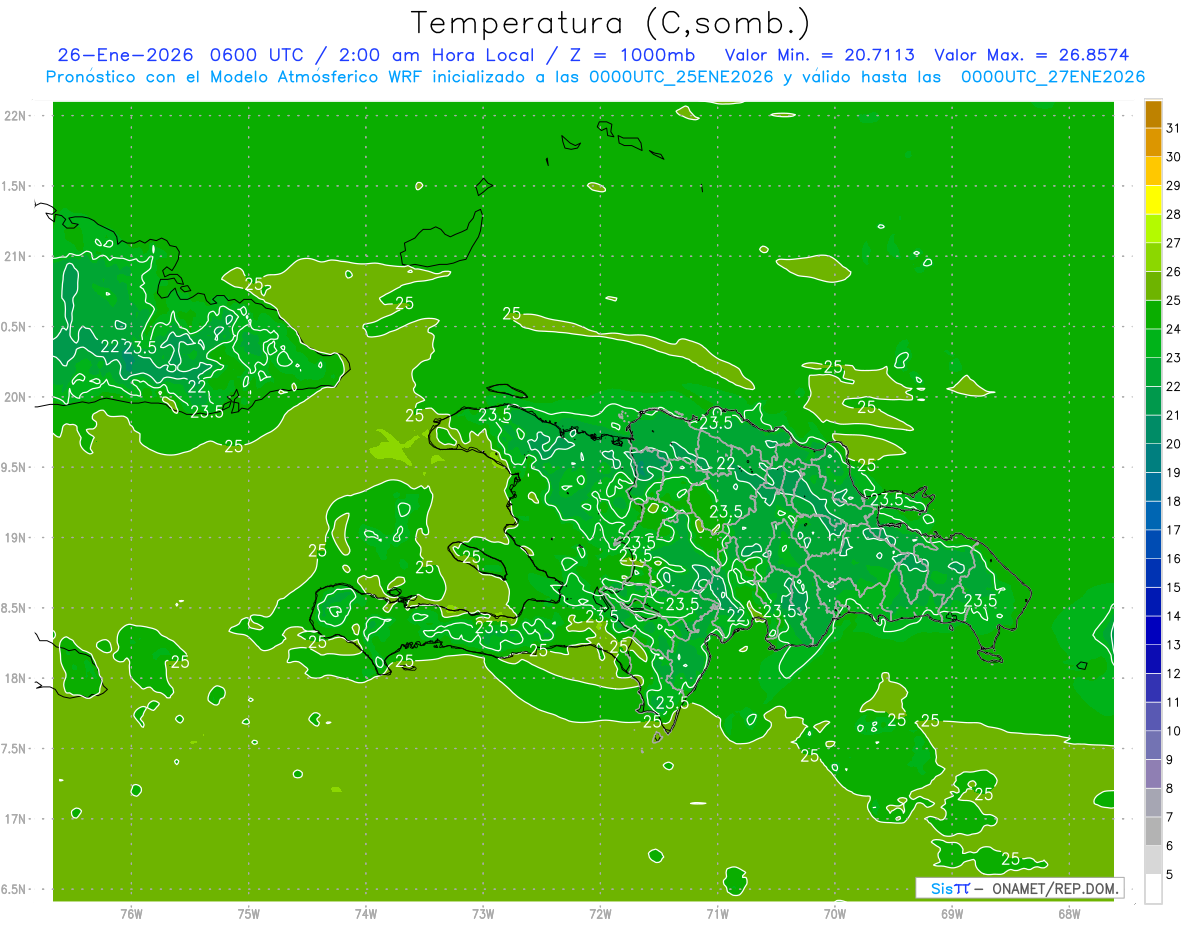Click the teal legend swatch between 20 and 21

1153,429
